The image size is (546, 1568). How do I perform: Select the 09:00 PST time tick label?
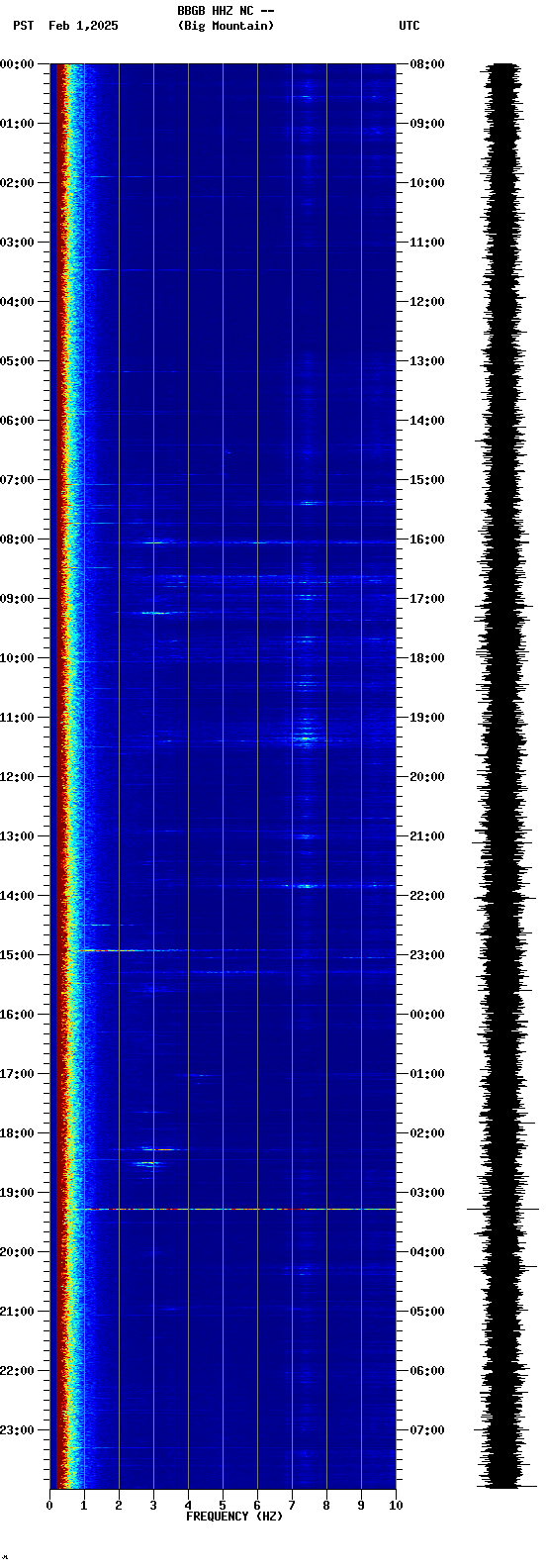[x=17, y=599]
